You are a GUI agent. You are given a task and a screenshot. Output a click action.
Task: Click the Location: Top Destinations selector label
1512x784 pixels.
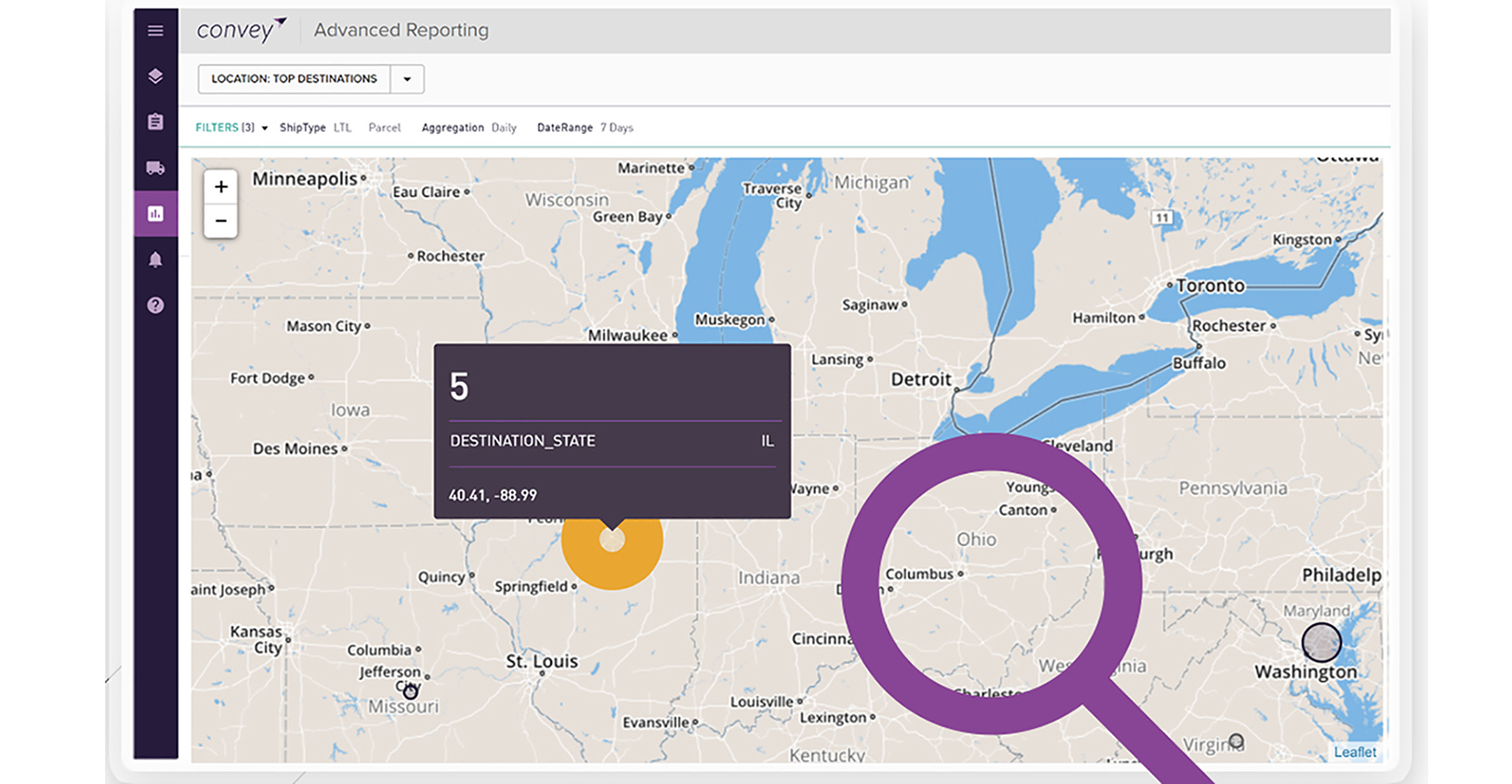coord(294,79)
